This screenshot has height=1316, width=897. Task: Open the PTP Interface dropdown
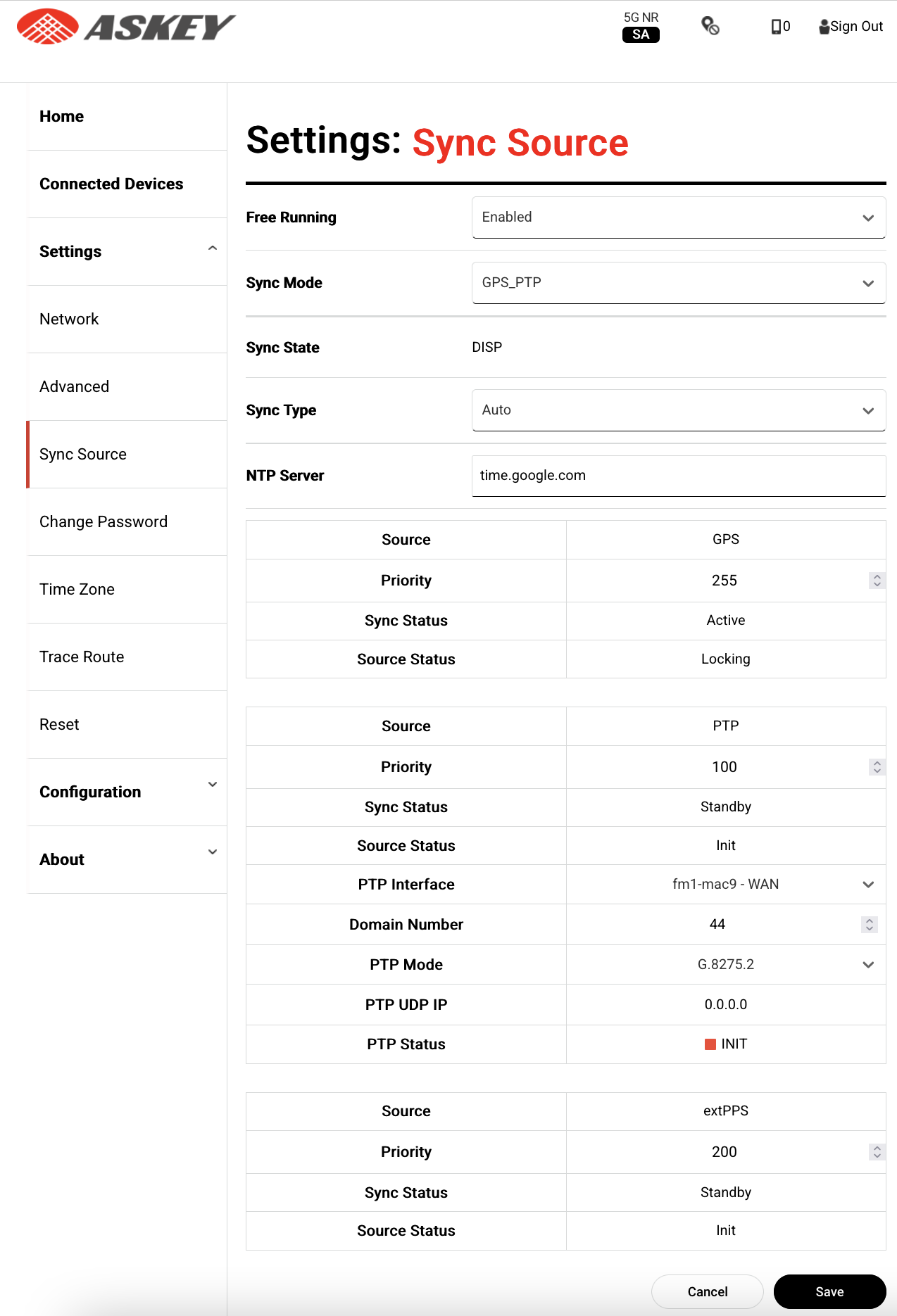click(x=726, y=885)
